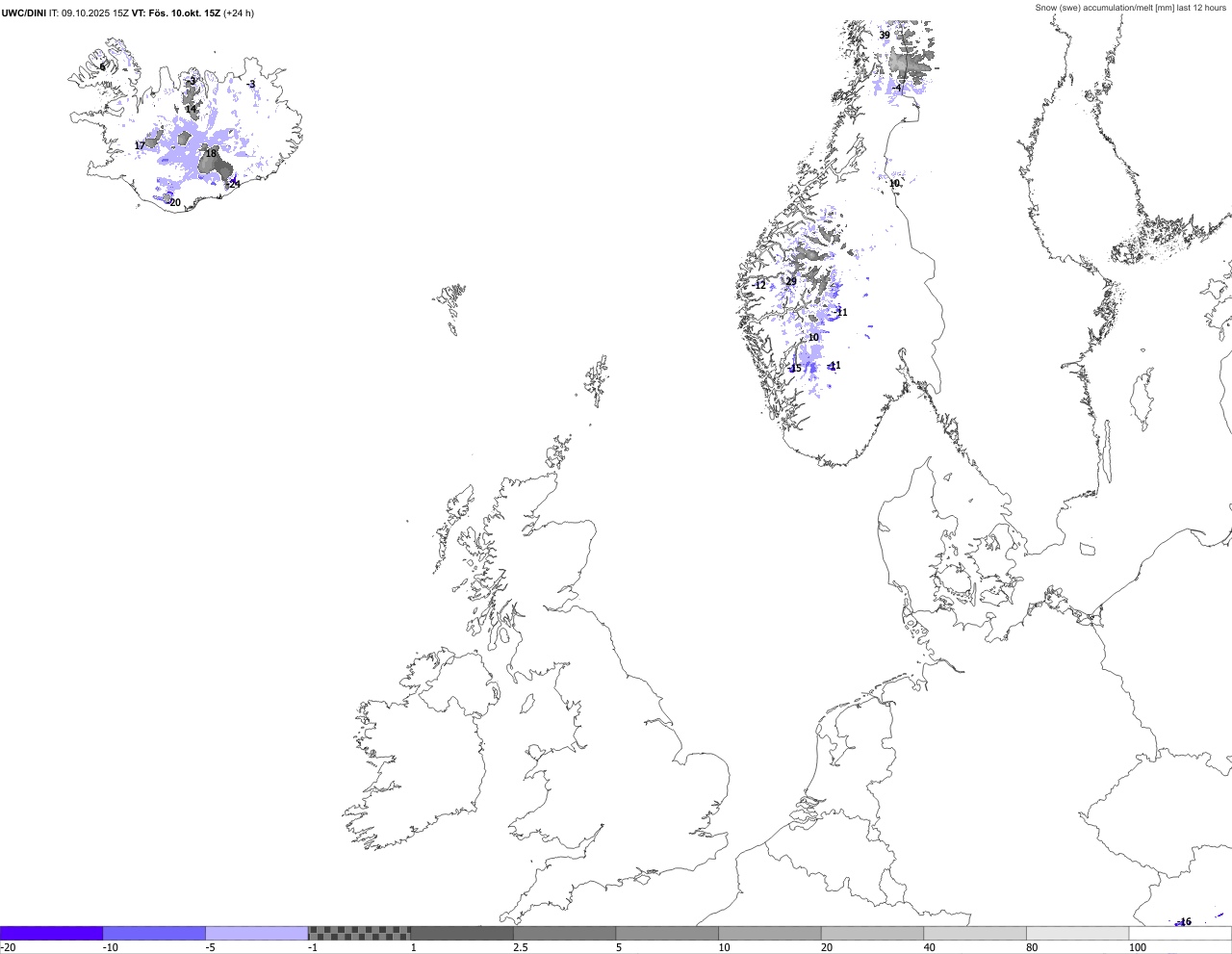Click the value -4 in northern Norway

(x=897, y=89)
